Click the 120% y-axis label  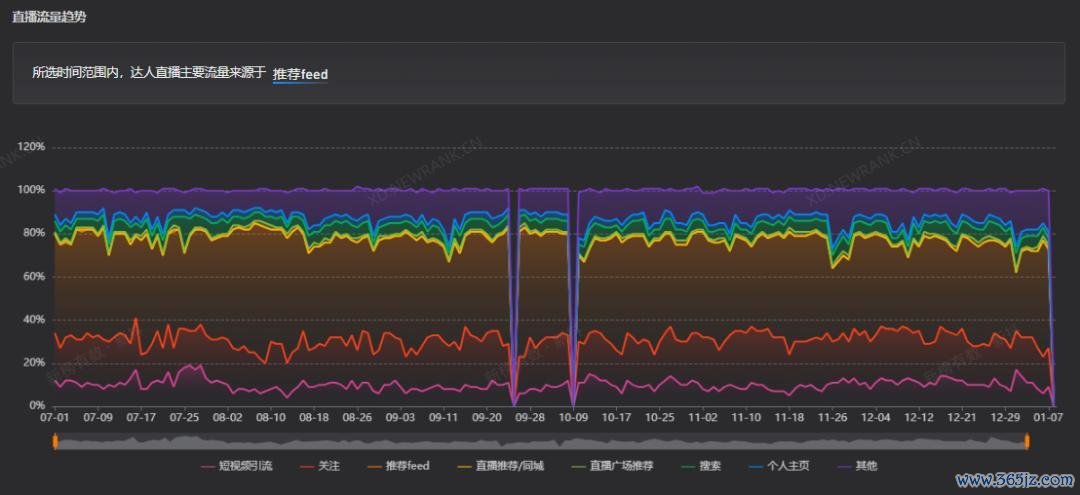coord(32,147)
